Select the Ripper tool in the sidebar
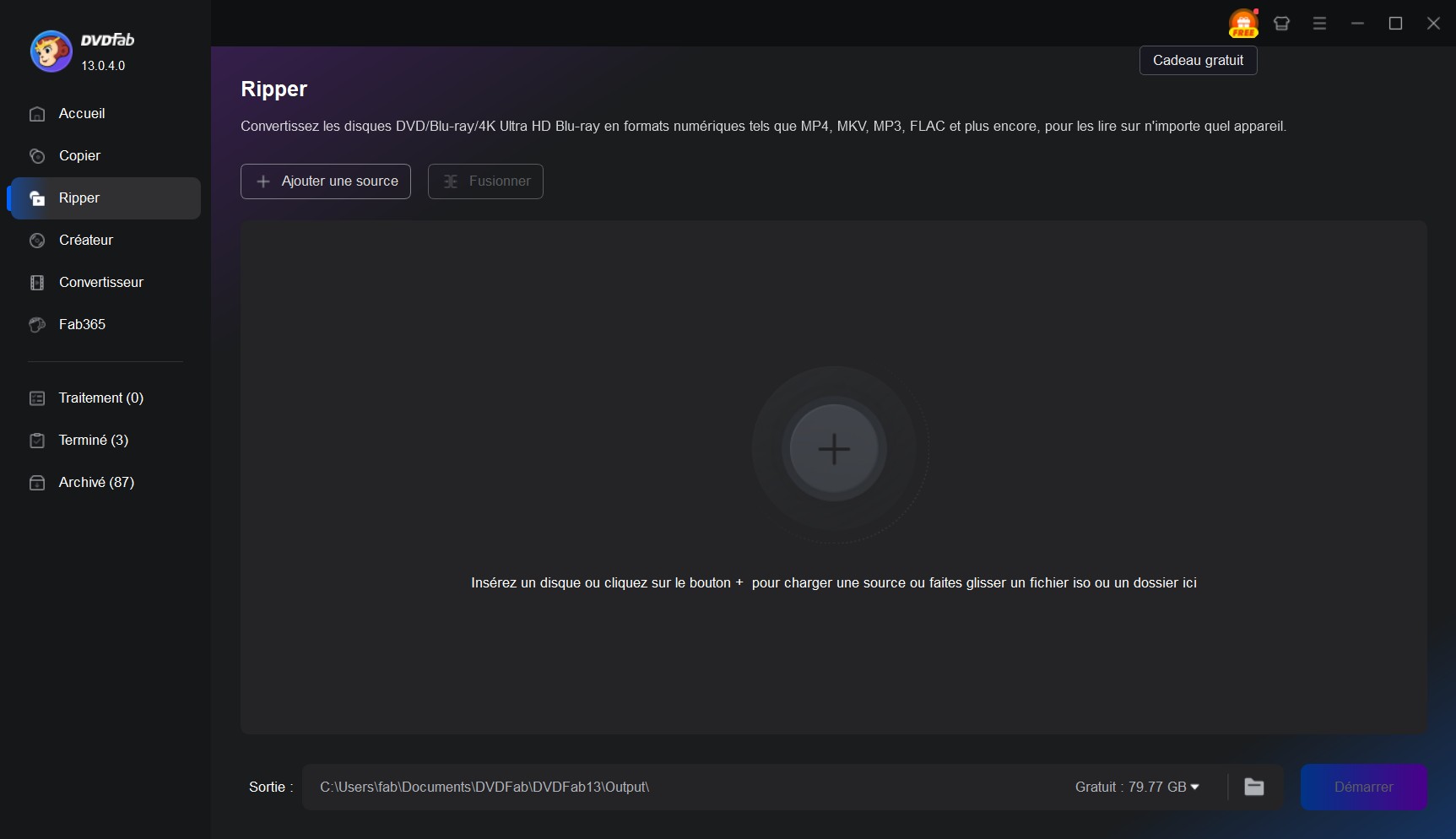Viewport: 1456px width, 839px height. tap(78, 198)
